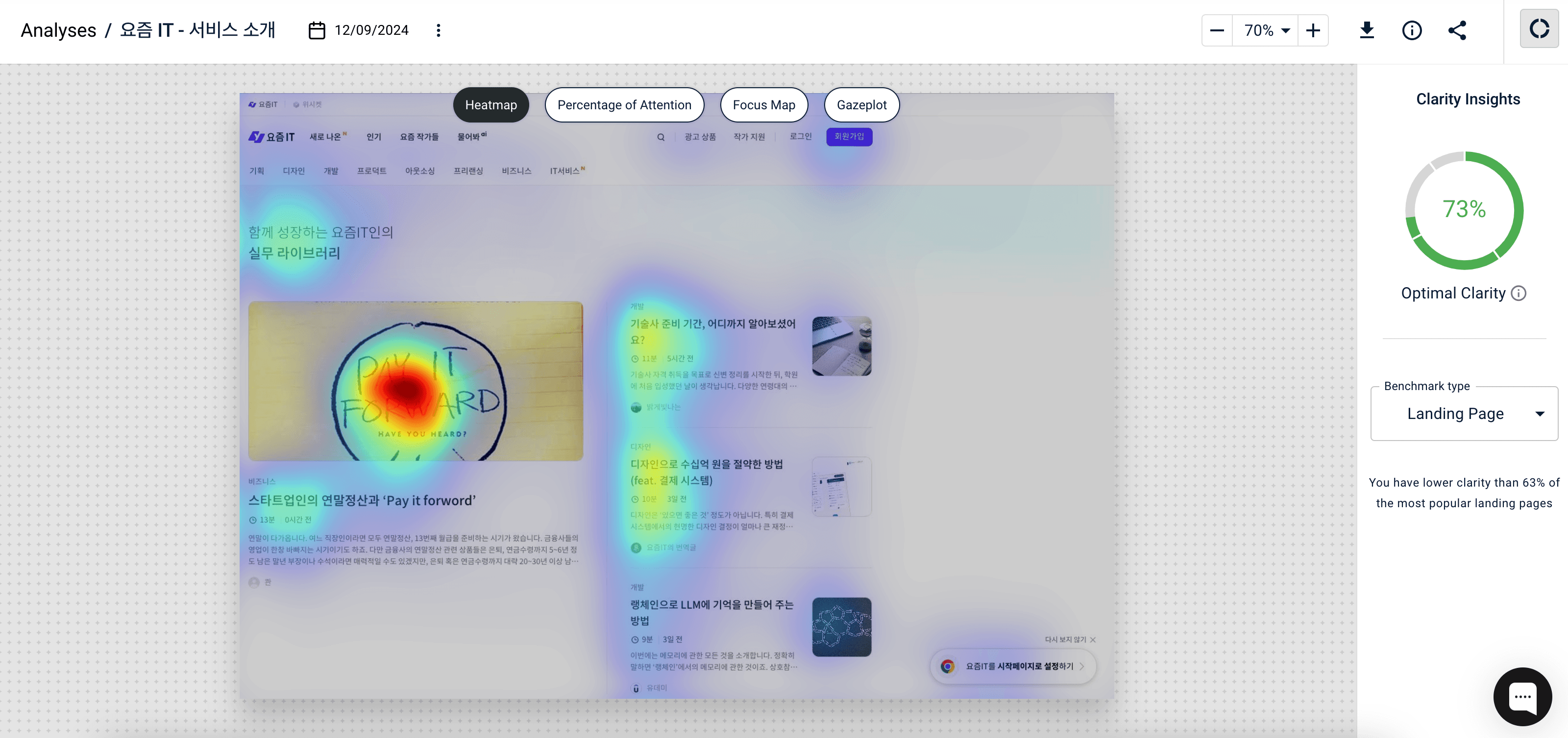
Task: Click the zoom in plus button
Action: pos(1313,30)
